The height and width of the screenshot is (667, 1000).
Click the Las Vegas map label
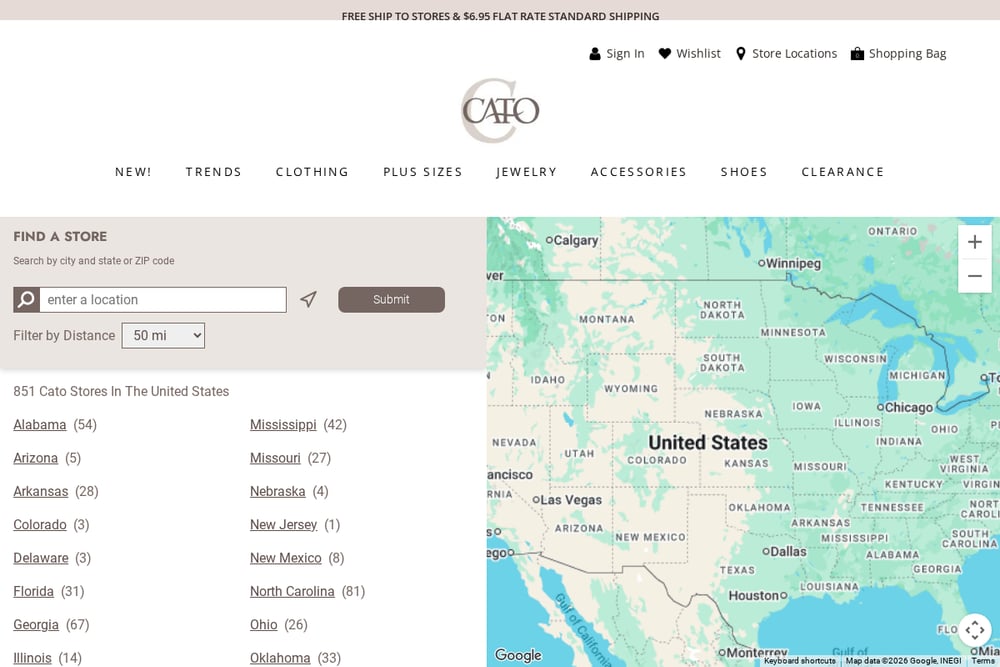point(571,500)
